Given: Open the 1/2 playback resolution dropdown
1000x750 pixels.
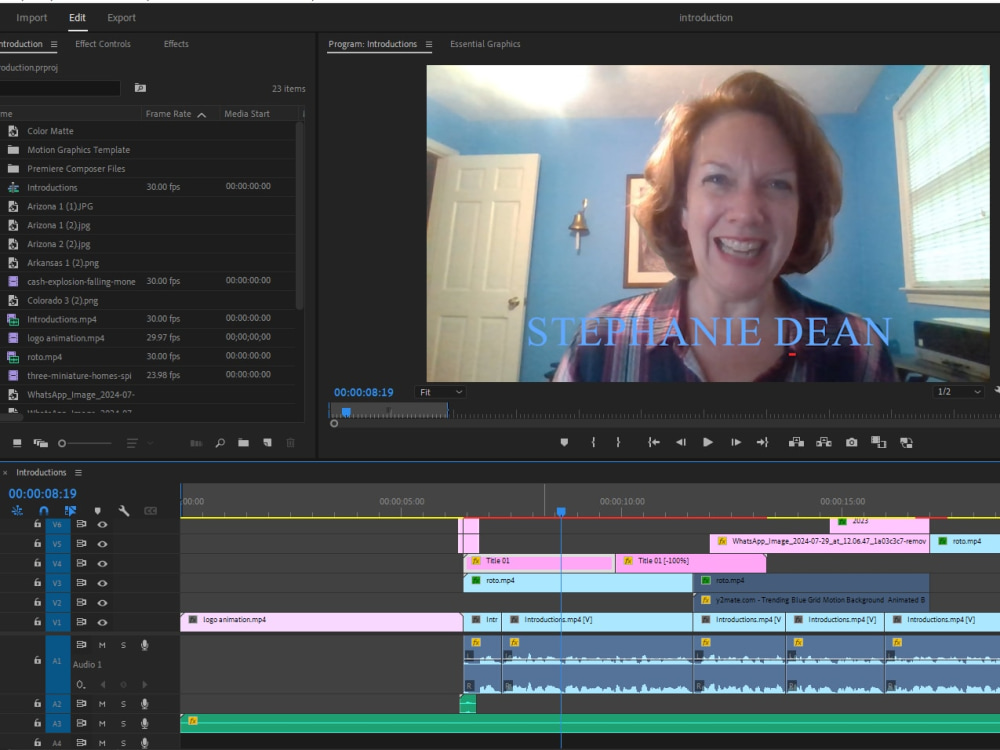Looking at the screenshot, I should (x=959, y=392).
